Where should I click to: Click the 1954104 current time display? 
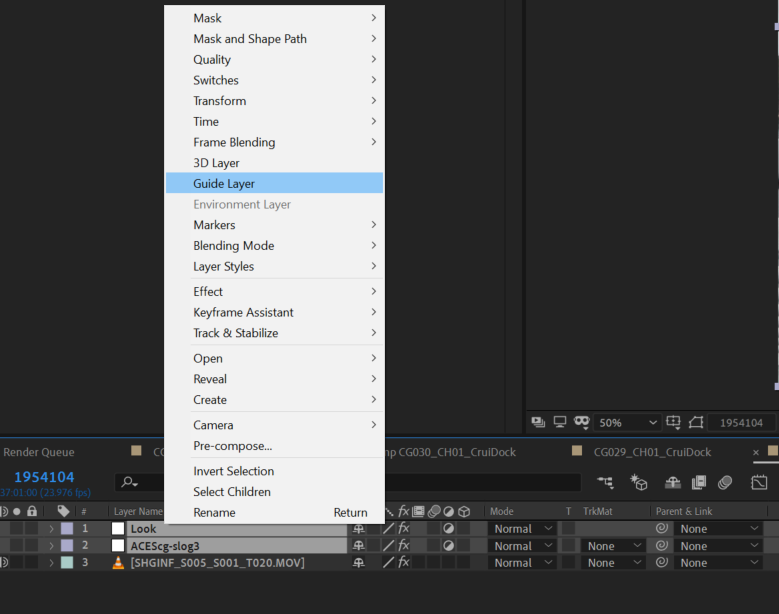click(x=44, y=477)
